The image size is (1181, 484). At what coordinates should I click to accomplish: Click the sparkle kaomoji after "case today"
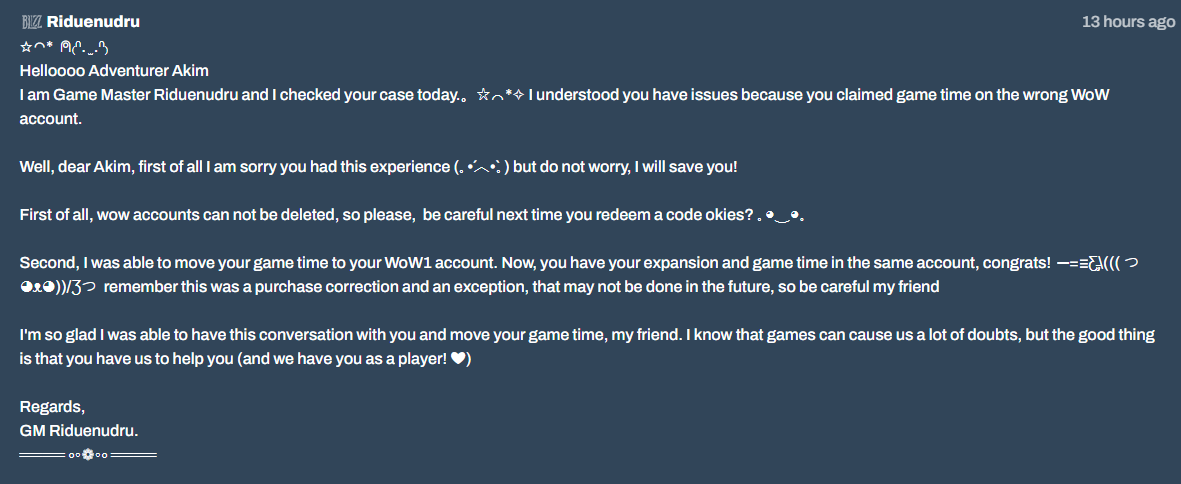(x=500, y=95)
